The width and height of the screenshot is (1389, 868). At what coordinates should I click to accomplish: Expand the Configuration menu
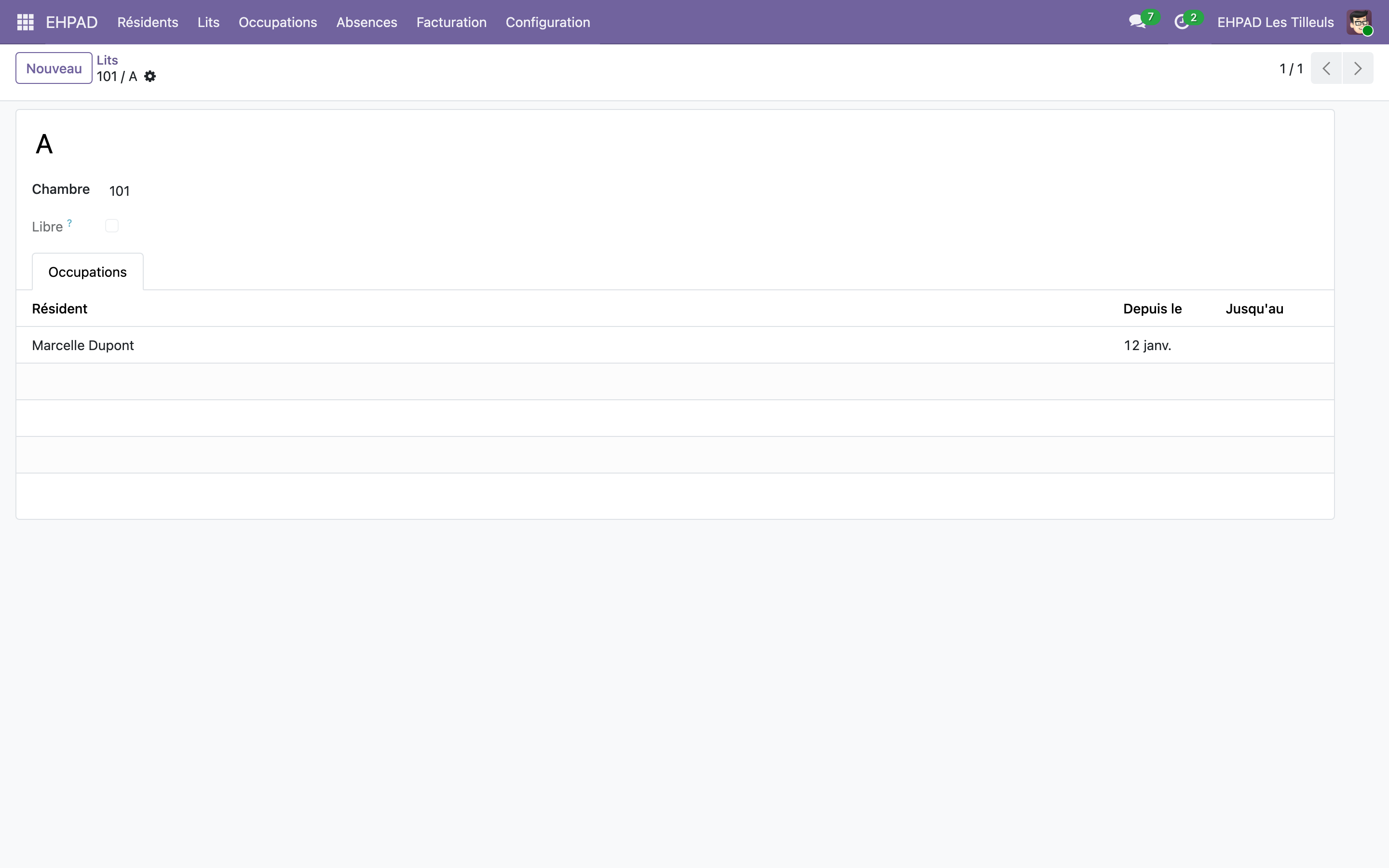547,22
